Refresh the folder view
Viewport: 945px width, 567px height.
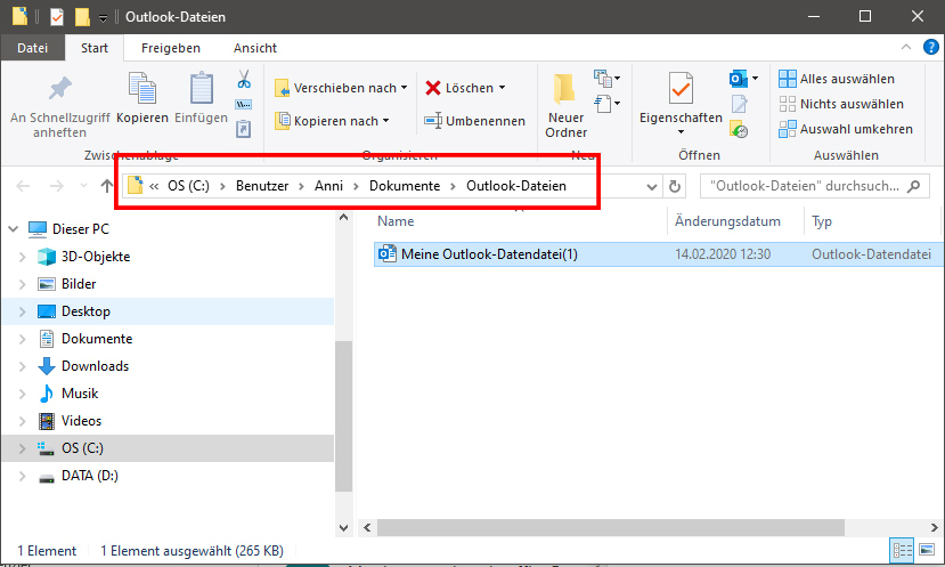click(x=674, y=187)
